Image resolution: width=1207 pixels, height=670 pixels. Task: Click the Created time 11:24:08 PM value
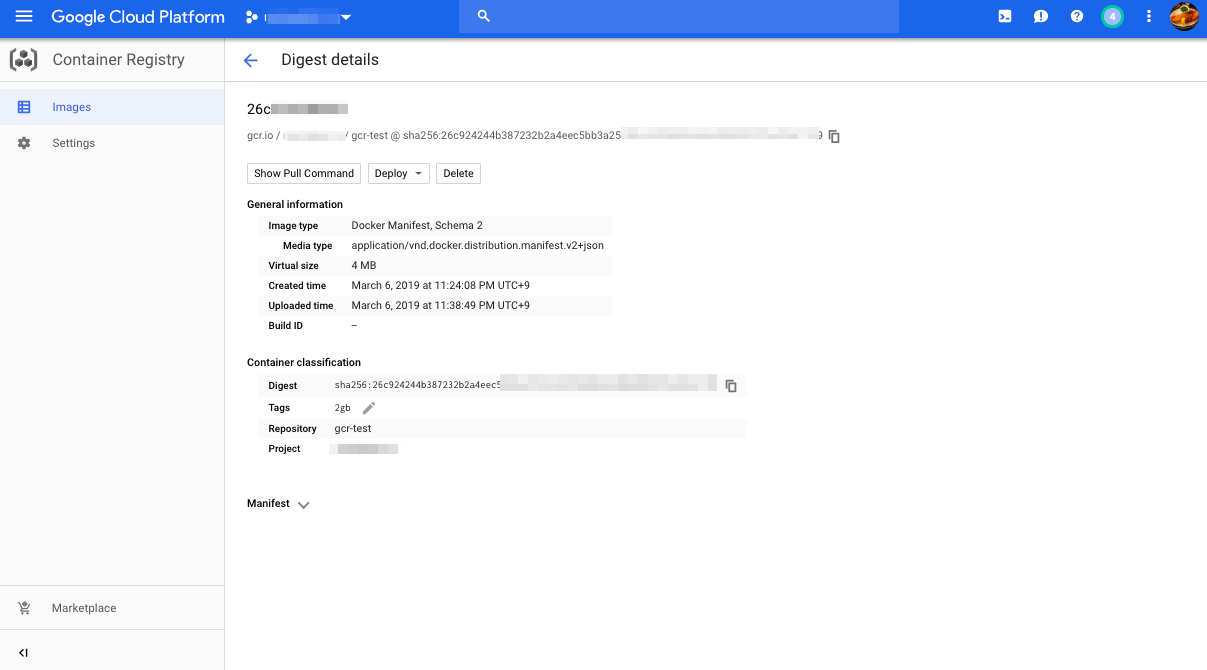coord(441,286)
